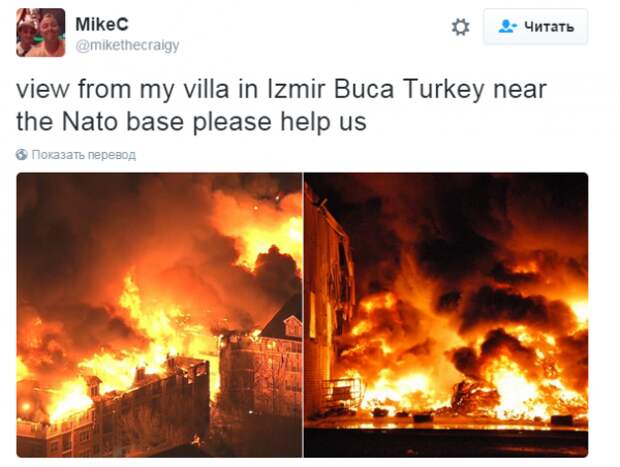Click the damaged wall in the right photo

click(327, 301)
